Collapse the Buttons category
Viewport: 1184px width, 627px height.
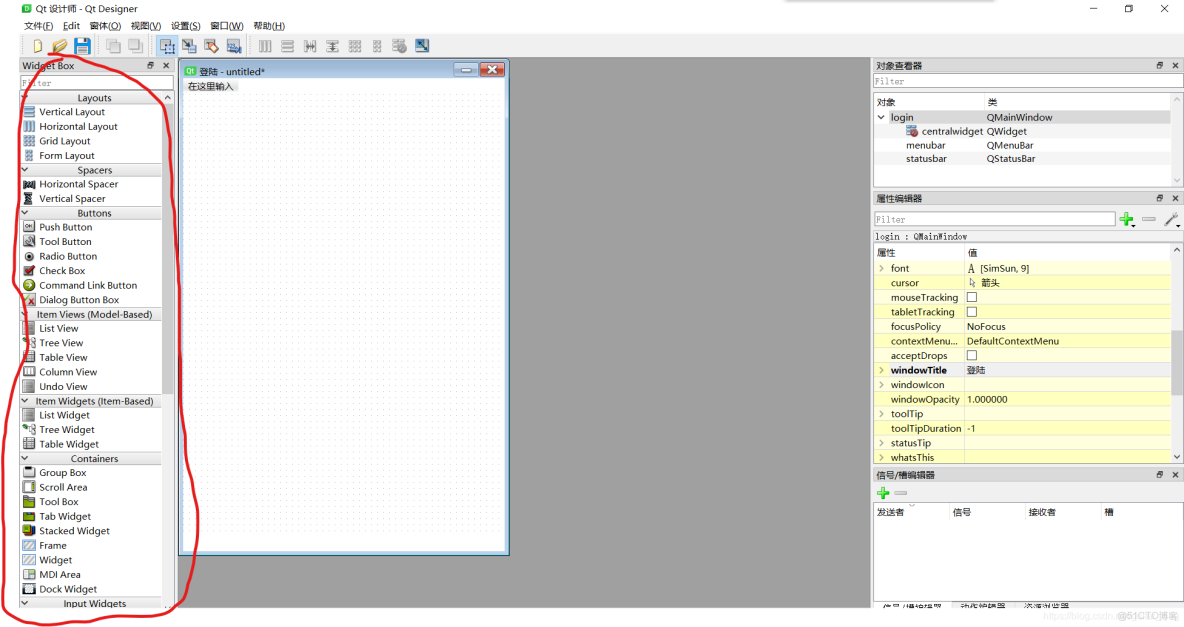coord(25,213)
